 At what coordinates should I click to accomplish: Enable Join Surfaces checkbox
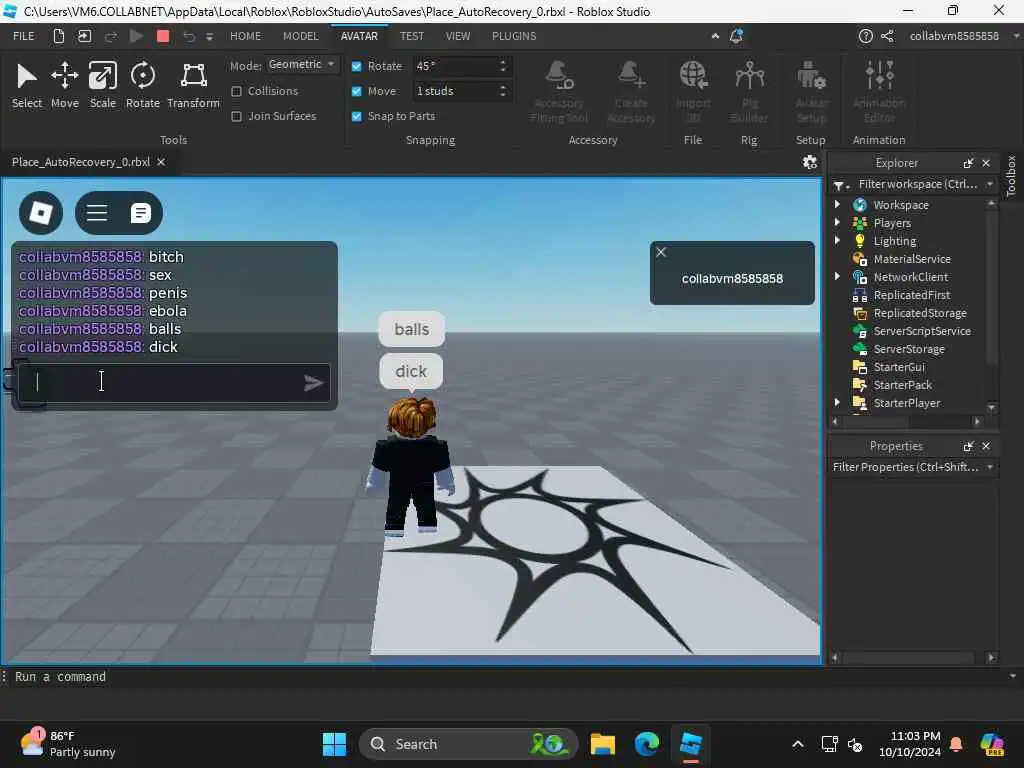pyautogui.click(x=236, y=116)
